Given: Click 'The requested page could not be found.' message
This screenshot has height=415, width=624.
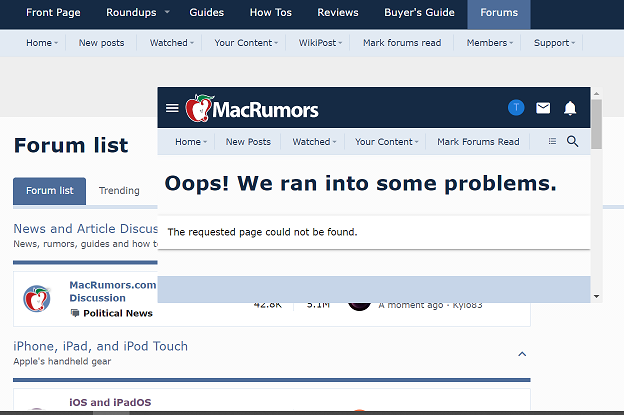Looking at the screenshot, I should [x=262, y=232].
